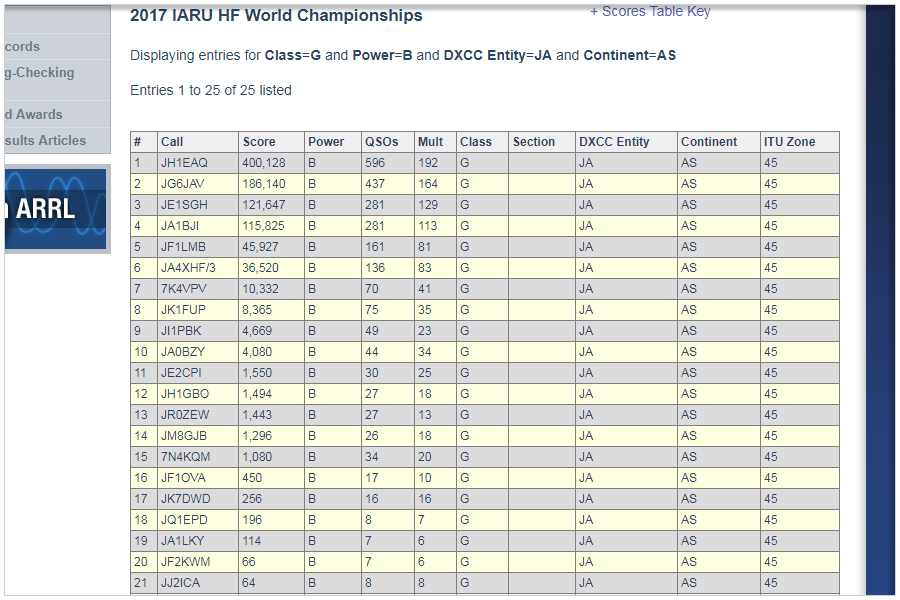900x600 pixels.
Task: Open the JA0BZY callsign entry
Action: [x=184, y=352]
